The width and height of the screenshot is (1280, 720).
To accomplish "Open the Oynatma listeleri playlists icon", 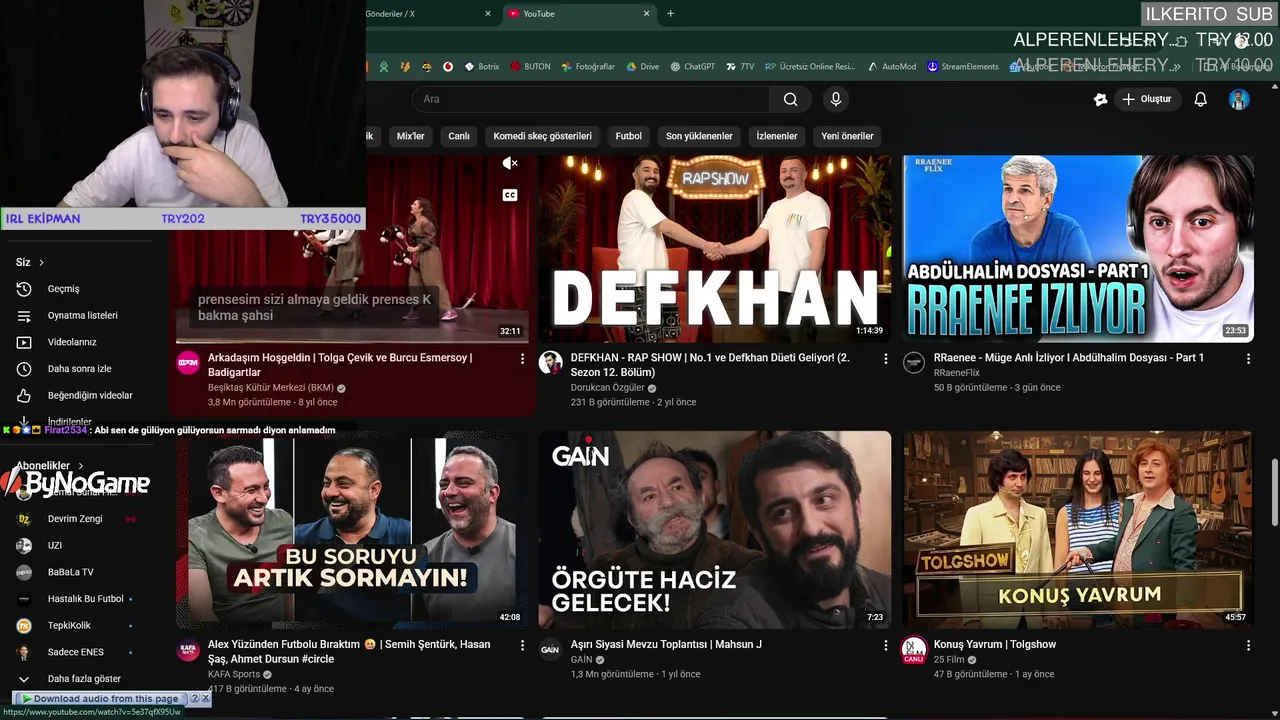I will pos(24,316).
